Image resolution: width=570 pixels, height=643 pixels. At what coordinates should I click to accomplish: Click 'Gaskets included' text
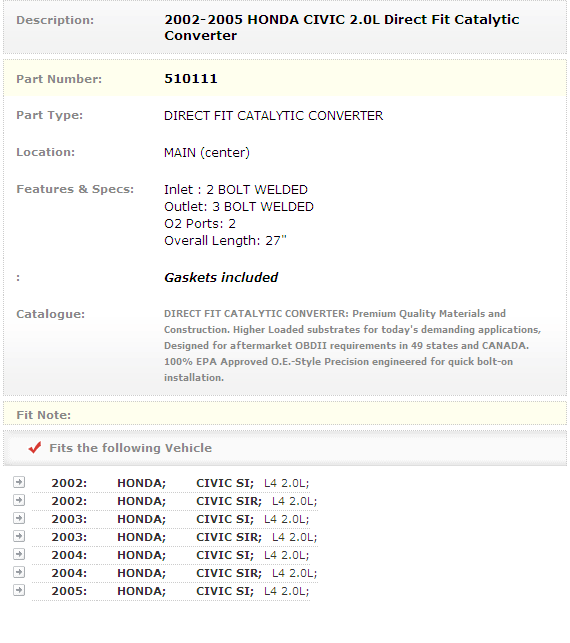tap(221, 278)
